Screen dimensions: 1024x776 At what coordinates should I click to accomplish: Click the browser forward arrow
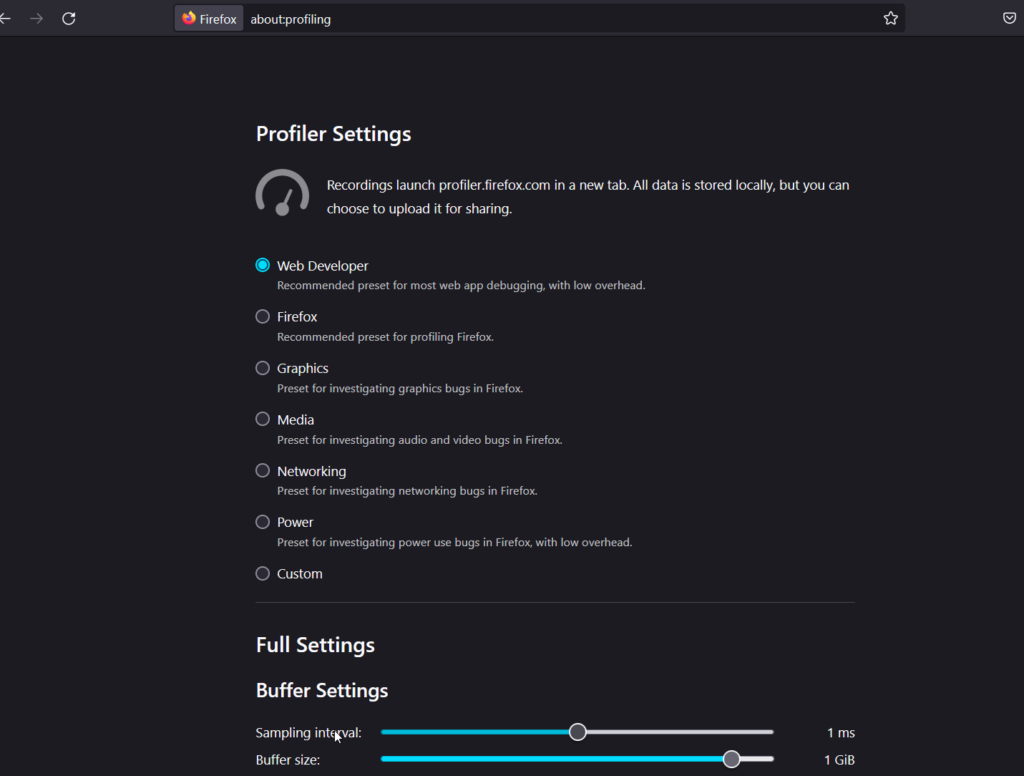tap(36, 18)
